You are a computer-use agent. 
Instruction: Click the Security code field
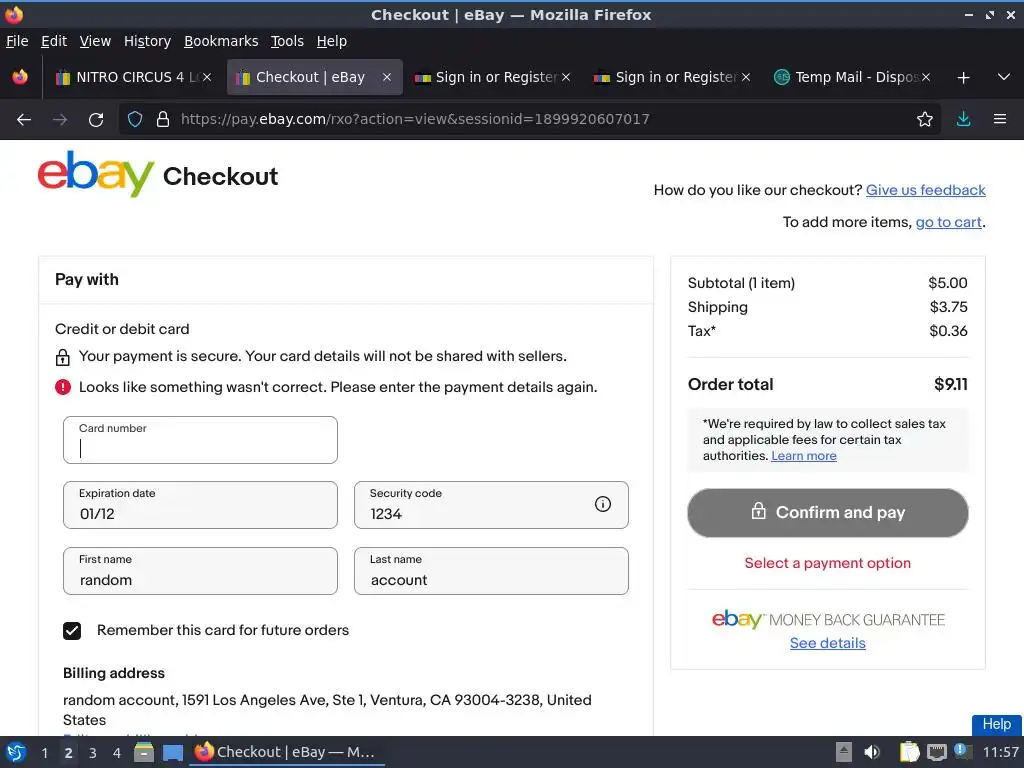point(491,505)
